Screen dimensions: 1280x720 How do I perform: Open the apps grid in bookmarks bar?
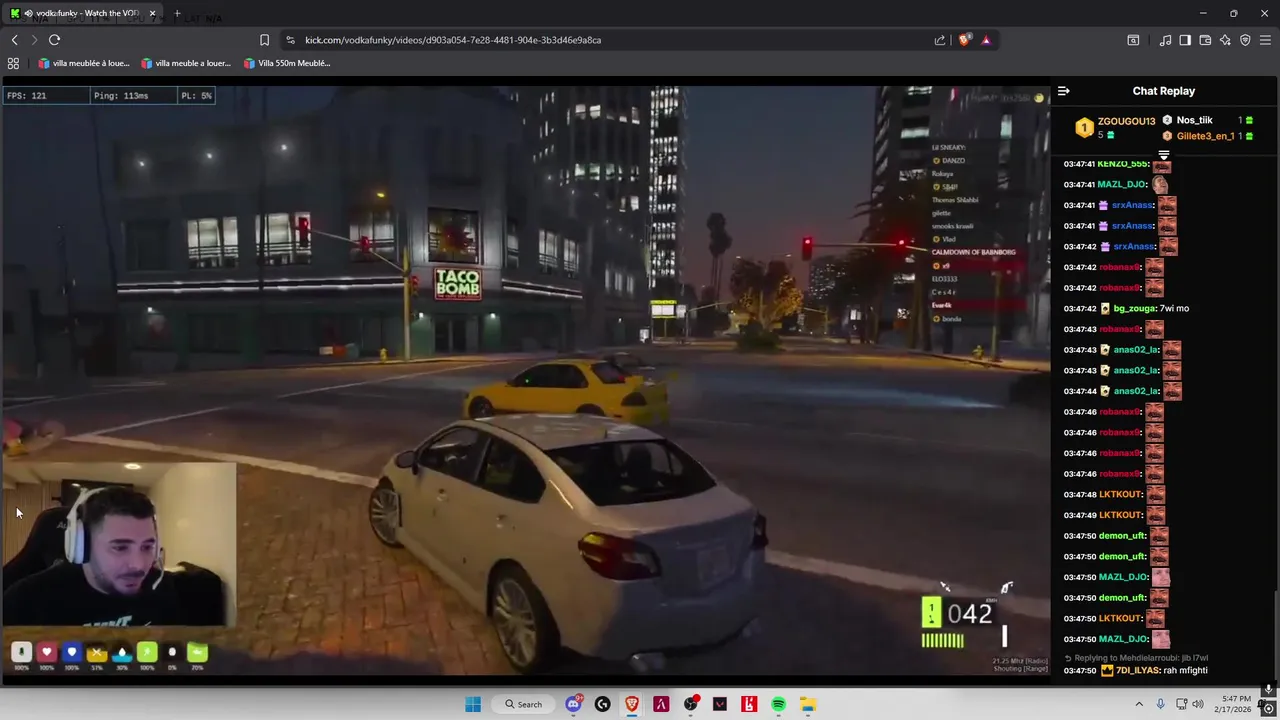13,63
